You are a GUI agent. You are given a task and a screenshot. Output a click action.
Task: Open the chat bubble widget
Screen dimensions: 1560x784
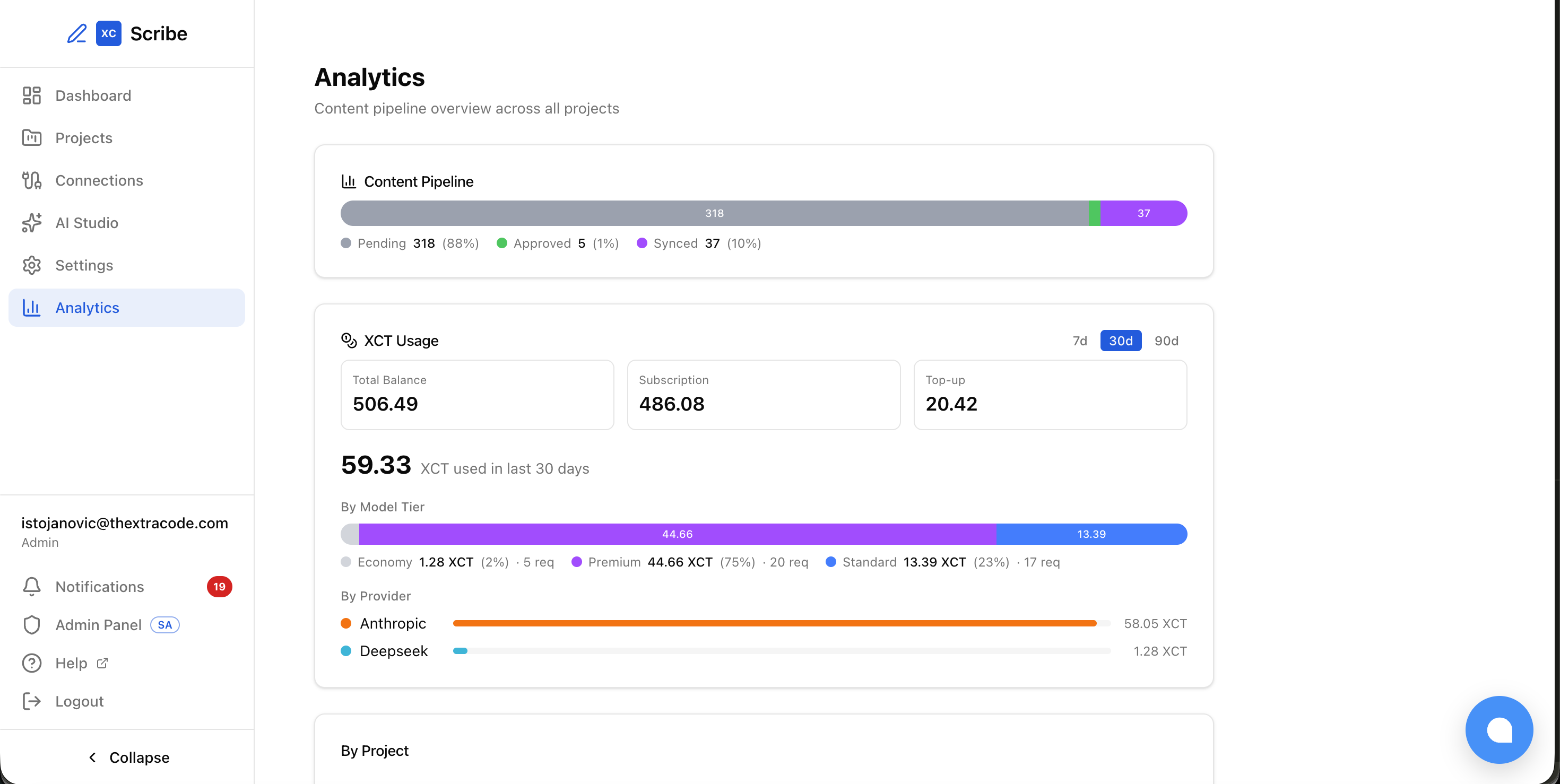click(x=1499, y=729)
